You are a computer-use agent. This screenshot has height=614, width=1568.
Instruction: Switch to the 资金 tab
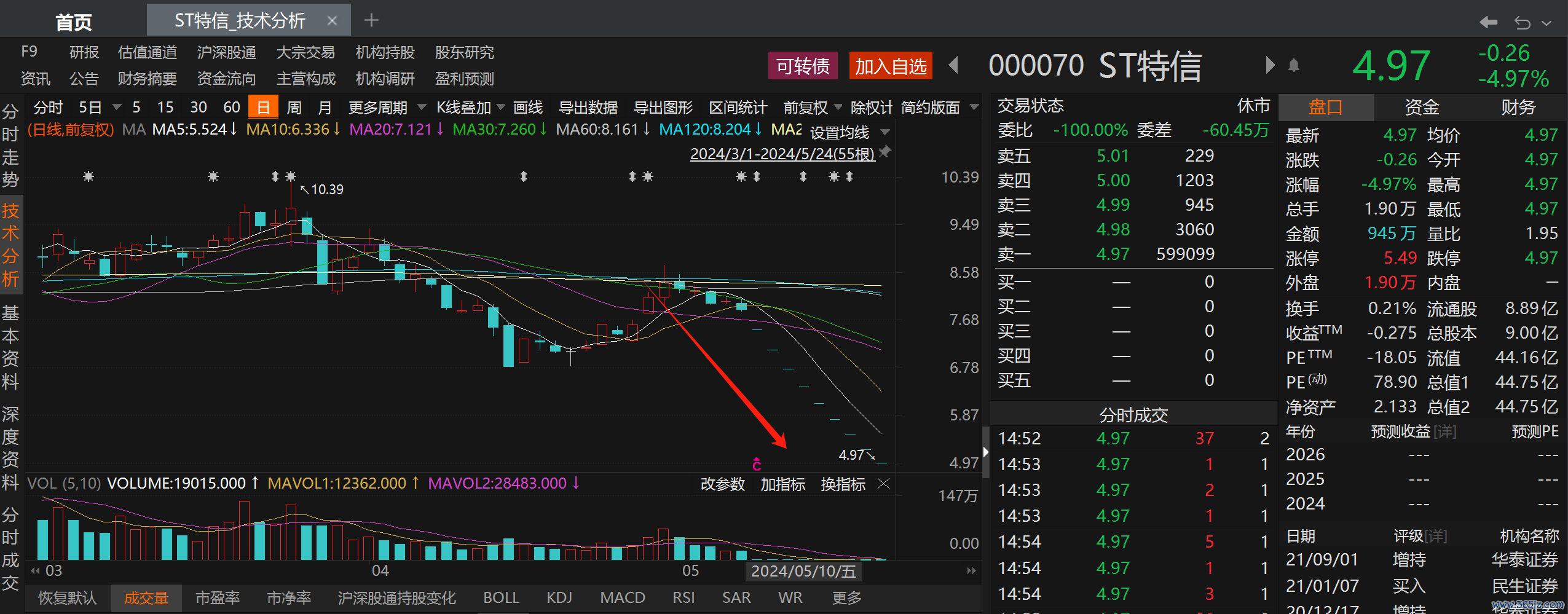click(x=1422, y=108)
